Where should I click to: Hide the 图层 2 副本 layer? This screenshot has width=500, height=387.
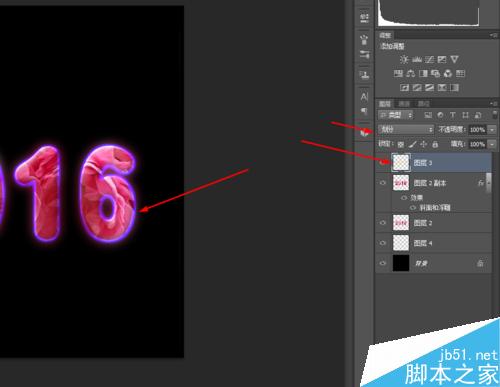(383, 183)
